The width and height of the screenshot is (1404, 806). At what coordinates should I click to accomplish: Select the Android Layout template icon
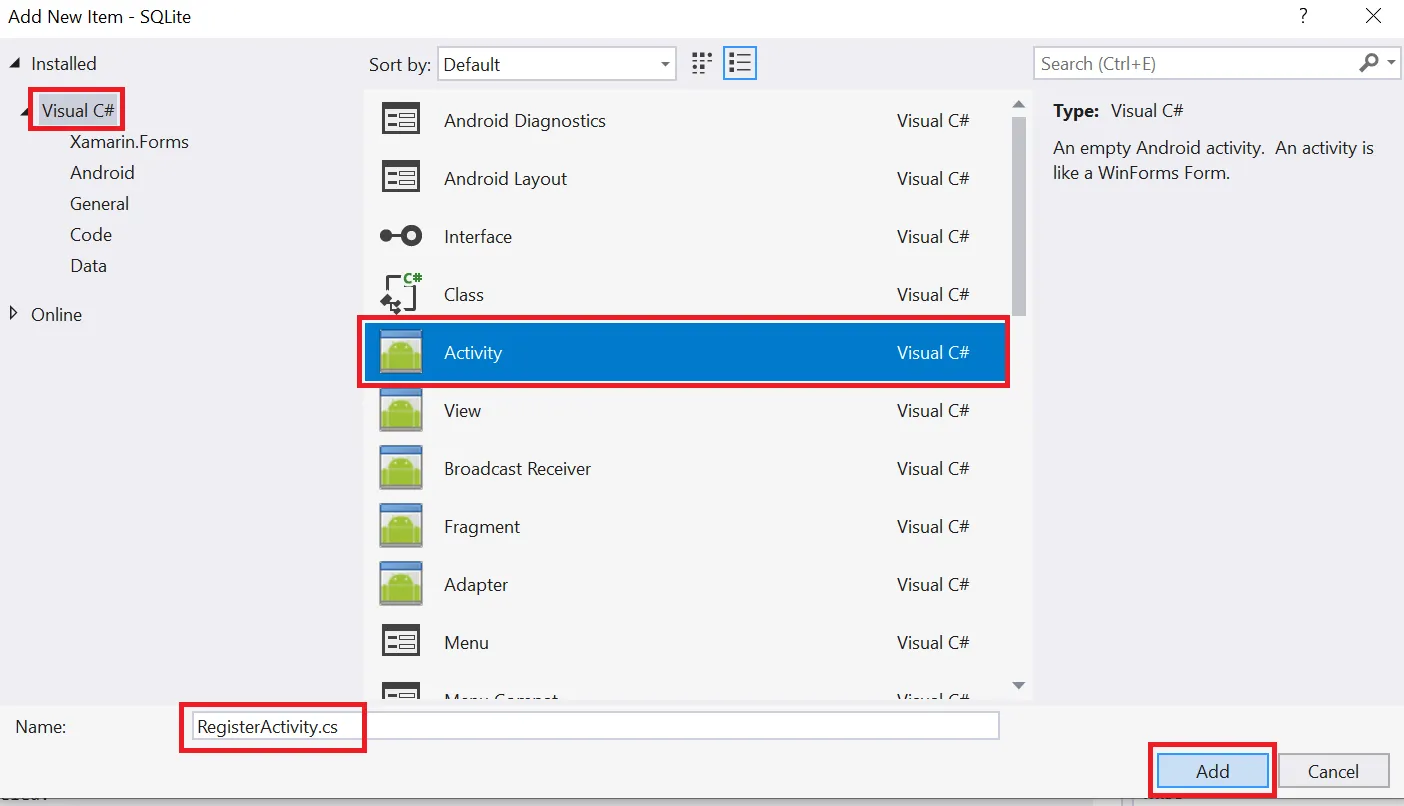click(401, 178)
